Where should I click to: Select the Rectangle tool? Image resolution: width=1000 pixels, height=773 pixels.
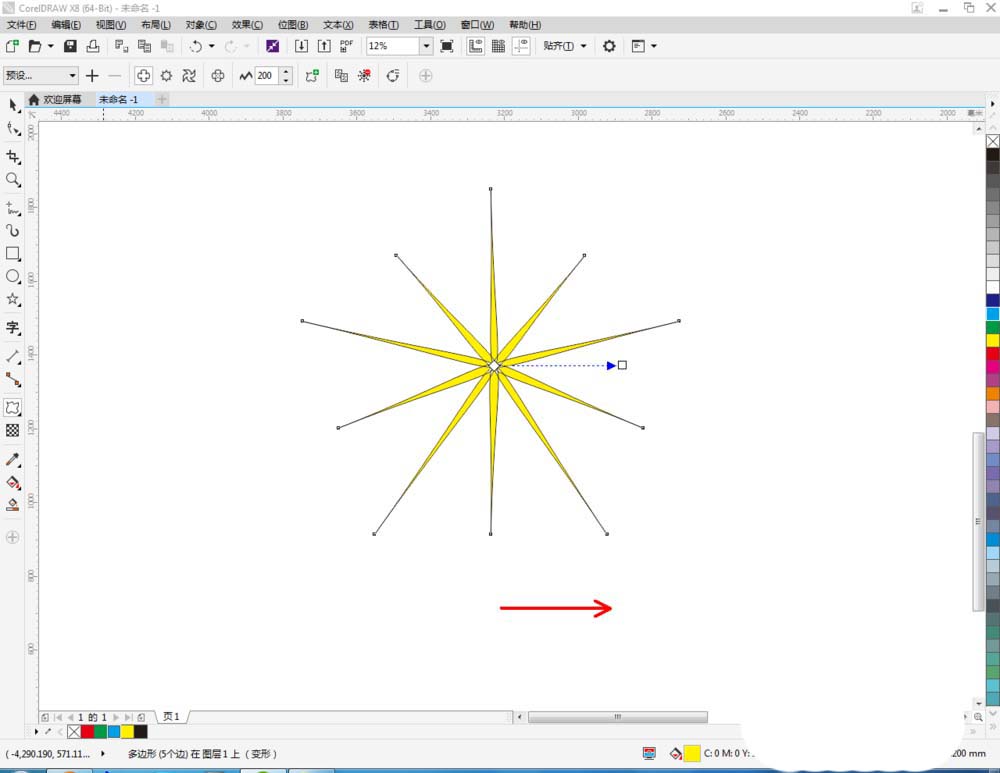pyautogui.click(x=13, y=253)
